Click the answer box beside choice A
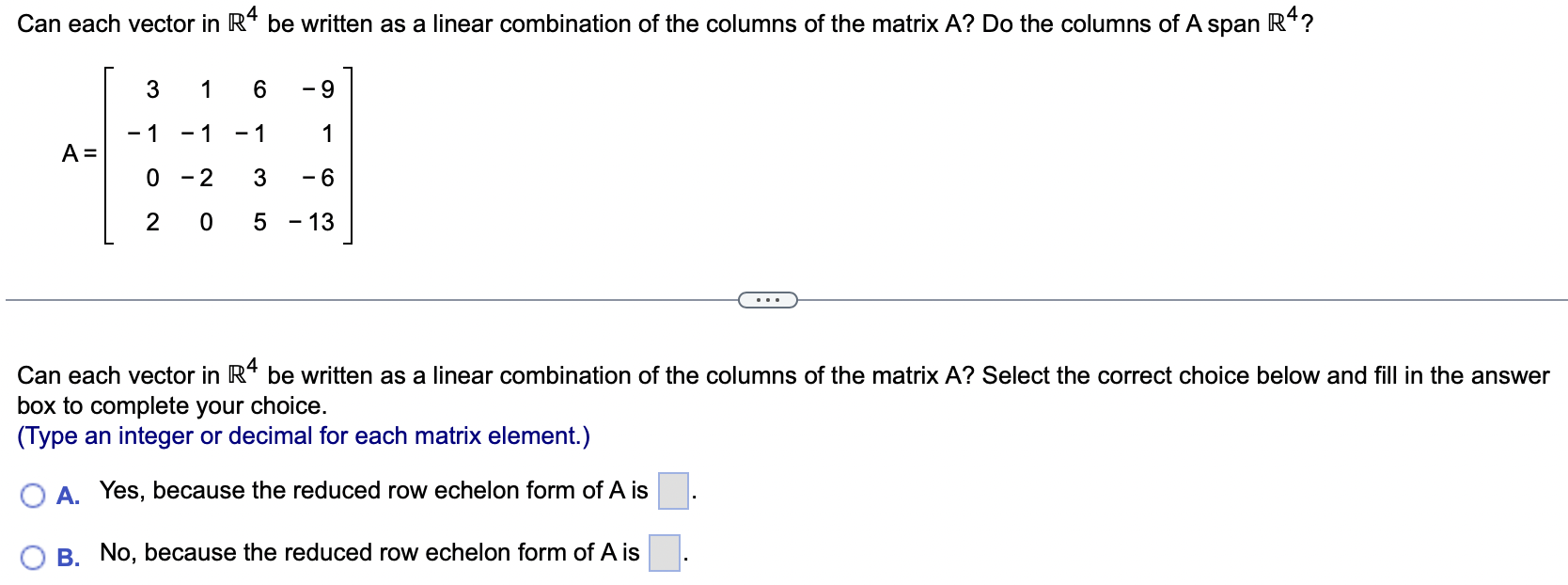This screenshot has height=585, width=1568. 673,490
